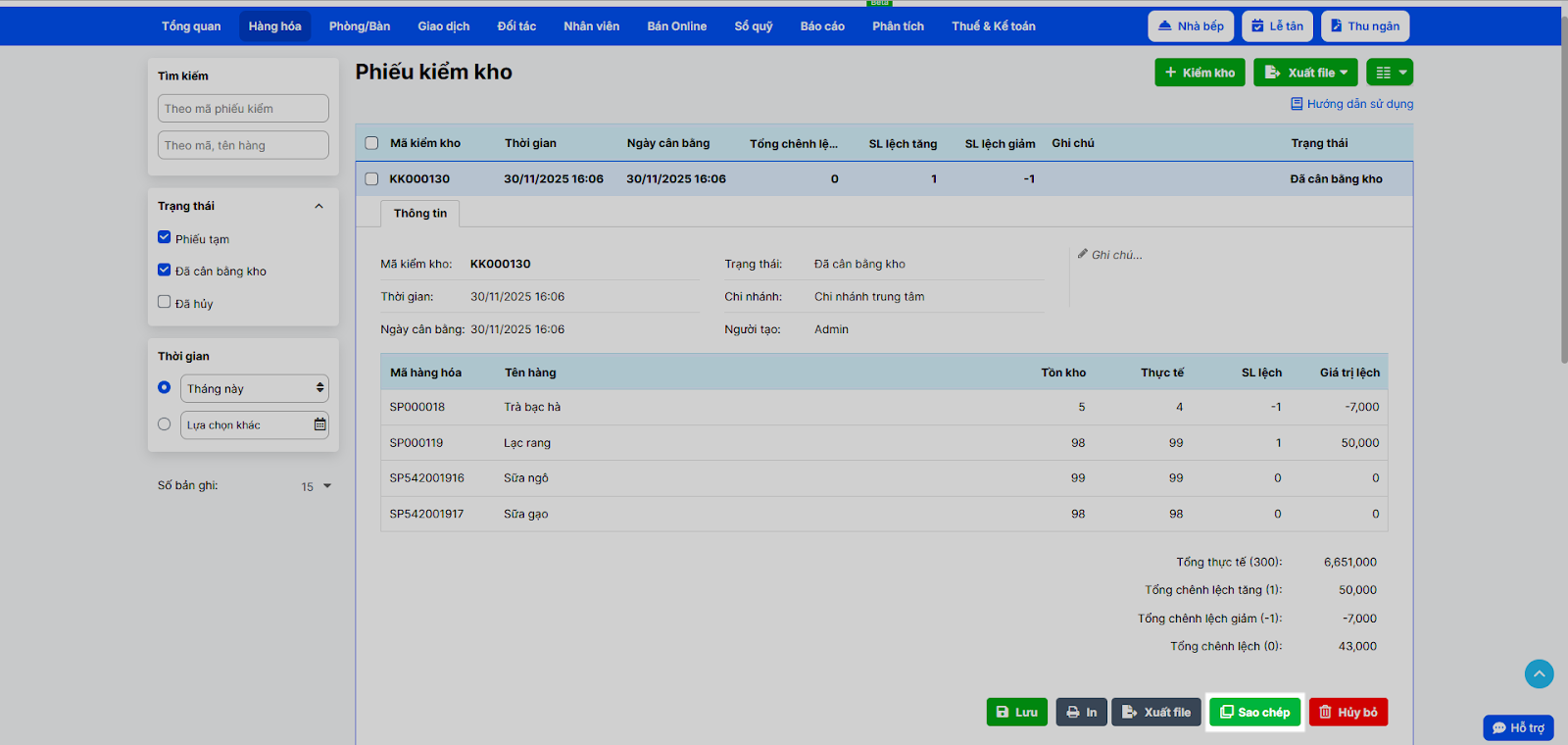This screenshot has width=1568, height=745.
Task: Click the SL lệch giảm column header
Action: pyautogui.click(x=1000, y=144)
